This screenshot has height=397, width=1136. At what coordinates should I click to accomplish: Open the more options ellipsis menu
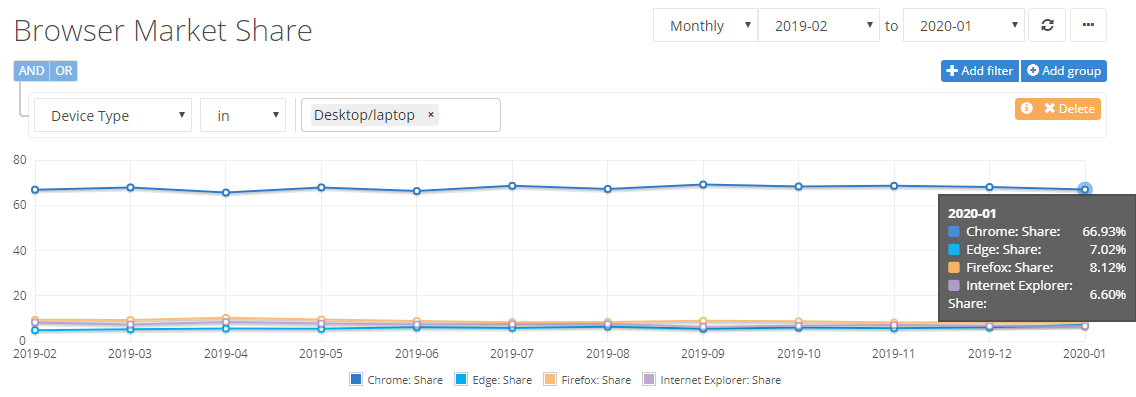(1087, 25)
